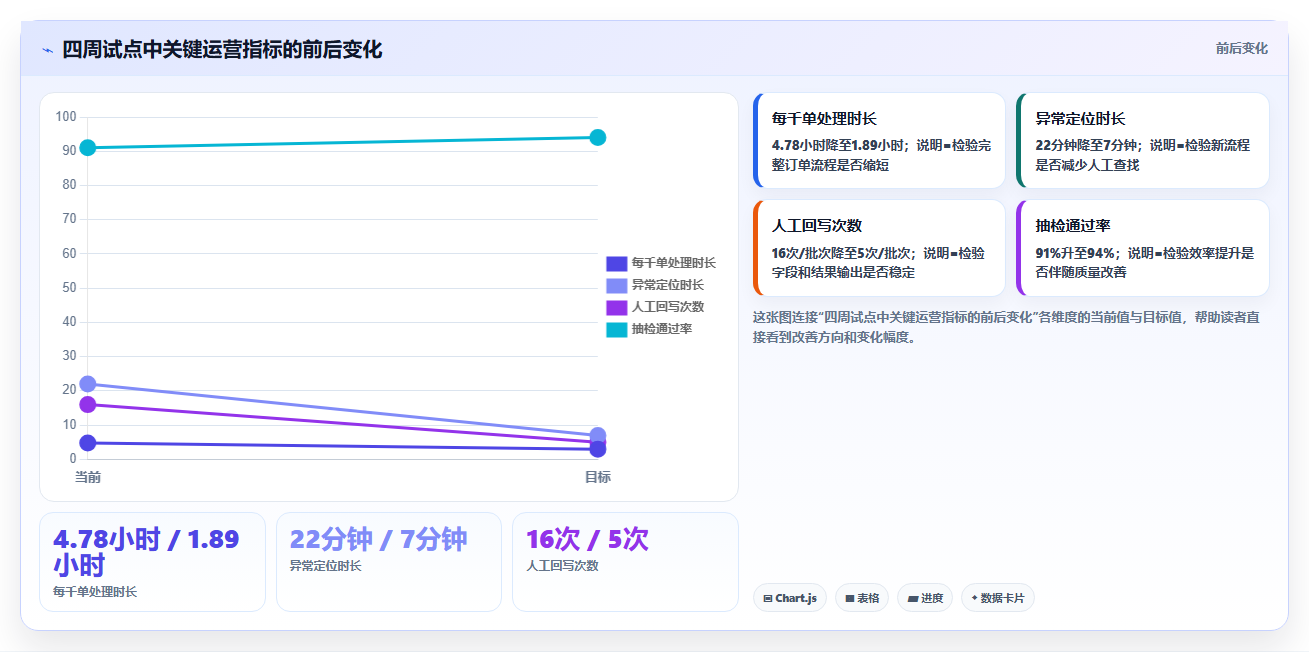The height and width of the screenshot is (652, 1309).
Task: Click the 前后变化 tag in the header
Action: pyautogui.click(x=1241, y=49)
